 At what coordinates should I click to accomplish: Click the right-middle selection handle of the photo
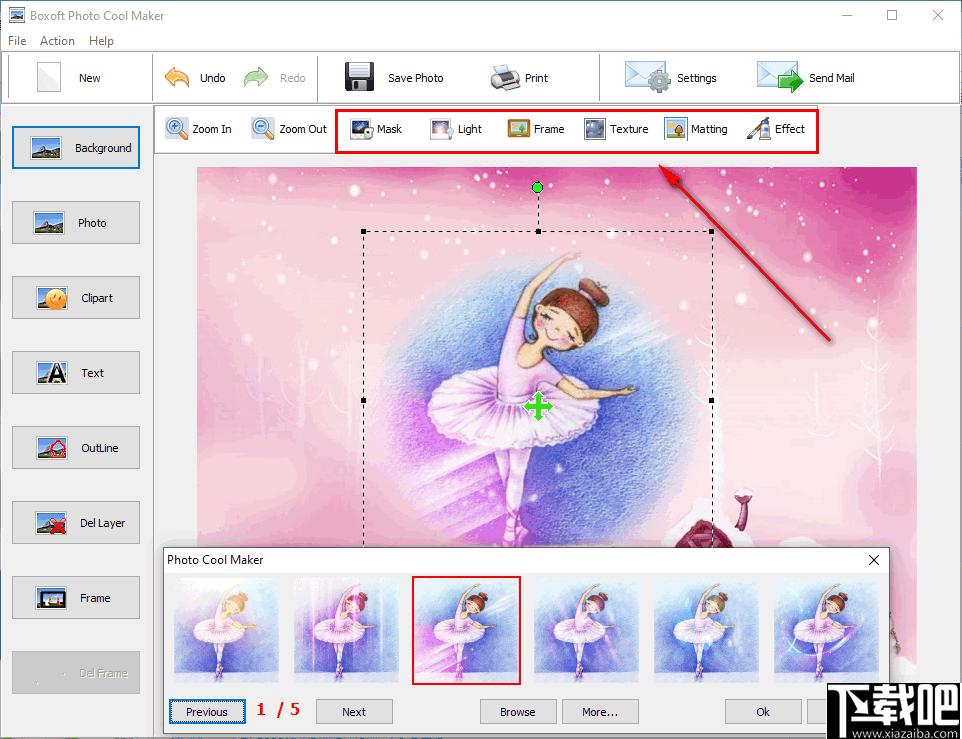point(712,400)
